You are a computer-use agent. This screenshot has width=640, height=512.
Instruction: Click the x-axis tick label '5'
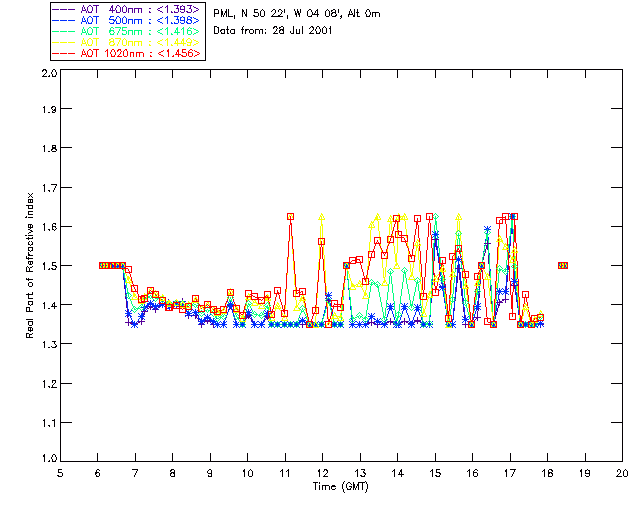pyautogui.click(x=60, y=473)
